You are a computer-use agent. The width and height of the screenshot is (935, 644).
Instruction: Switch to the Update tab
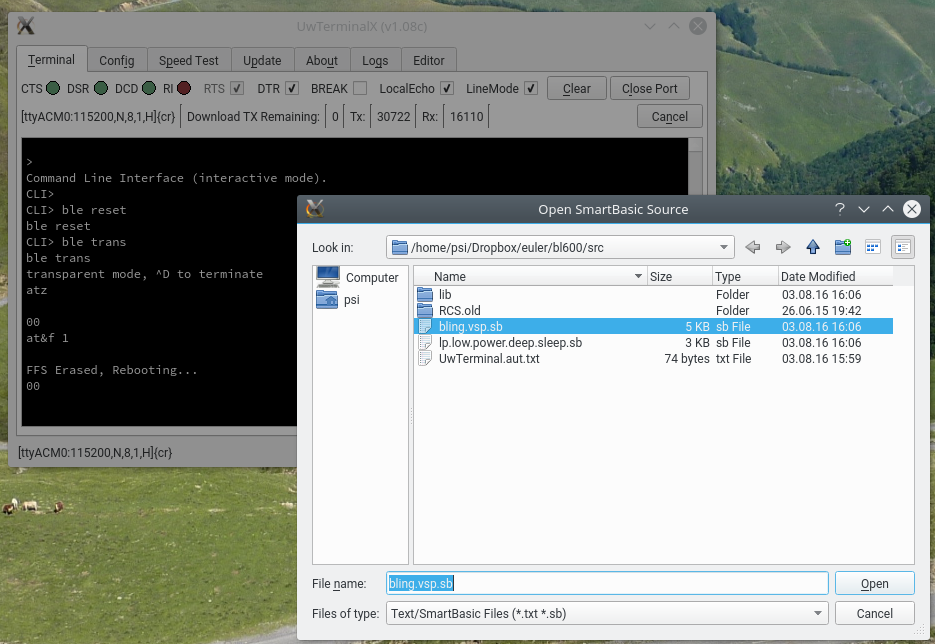pyautogui.click(x=262, y=60)
